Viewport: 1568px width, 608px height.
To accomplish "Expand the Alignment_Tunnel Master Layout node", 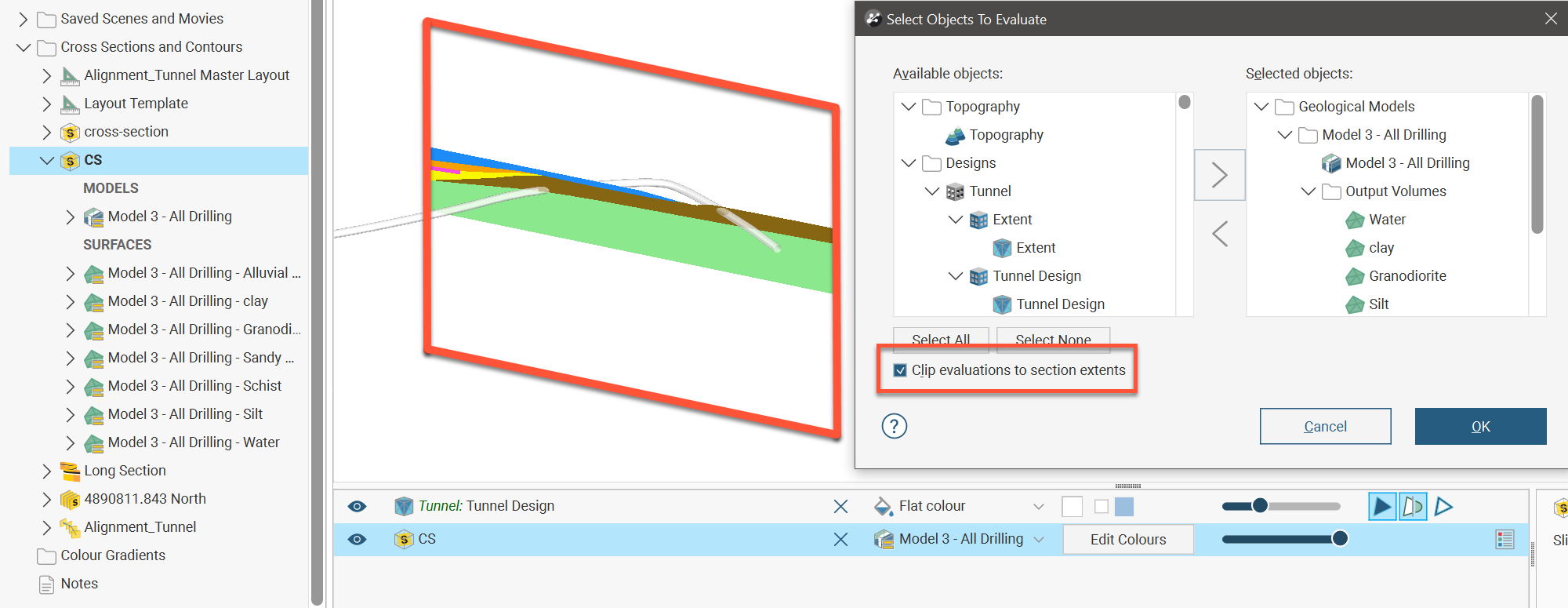I will pos(46,75).
